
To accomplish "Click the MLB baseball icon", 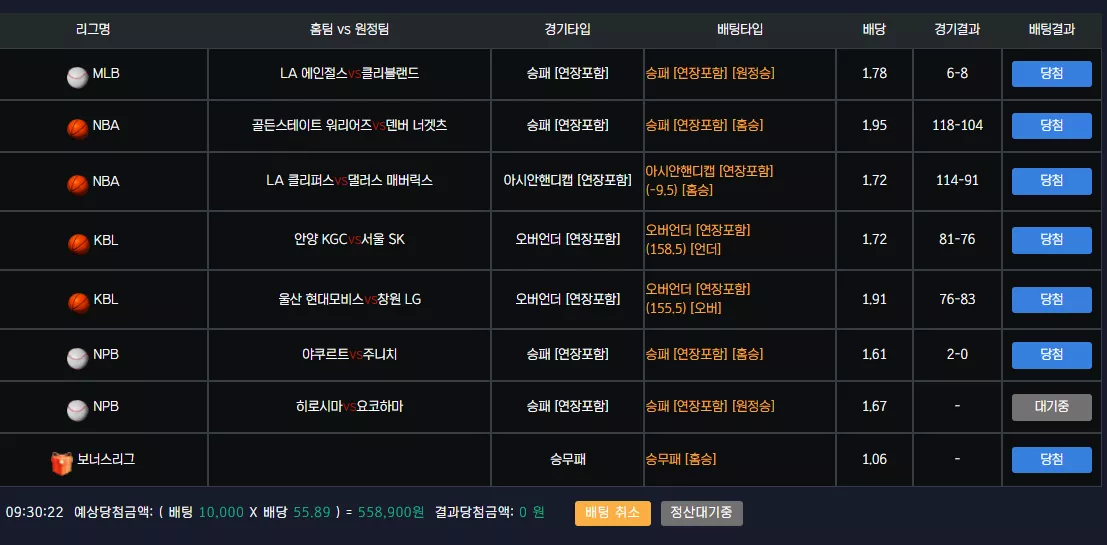I will click(x=78, y=78).
